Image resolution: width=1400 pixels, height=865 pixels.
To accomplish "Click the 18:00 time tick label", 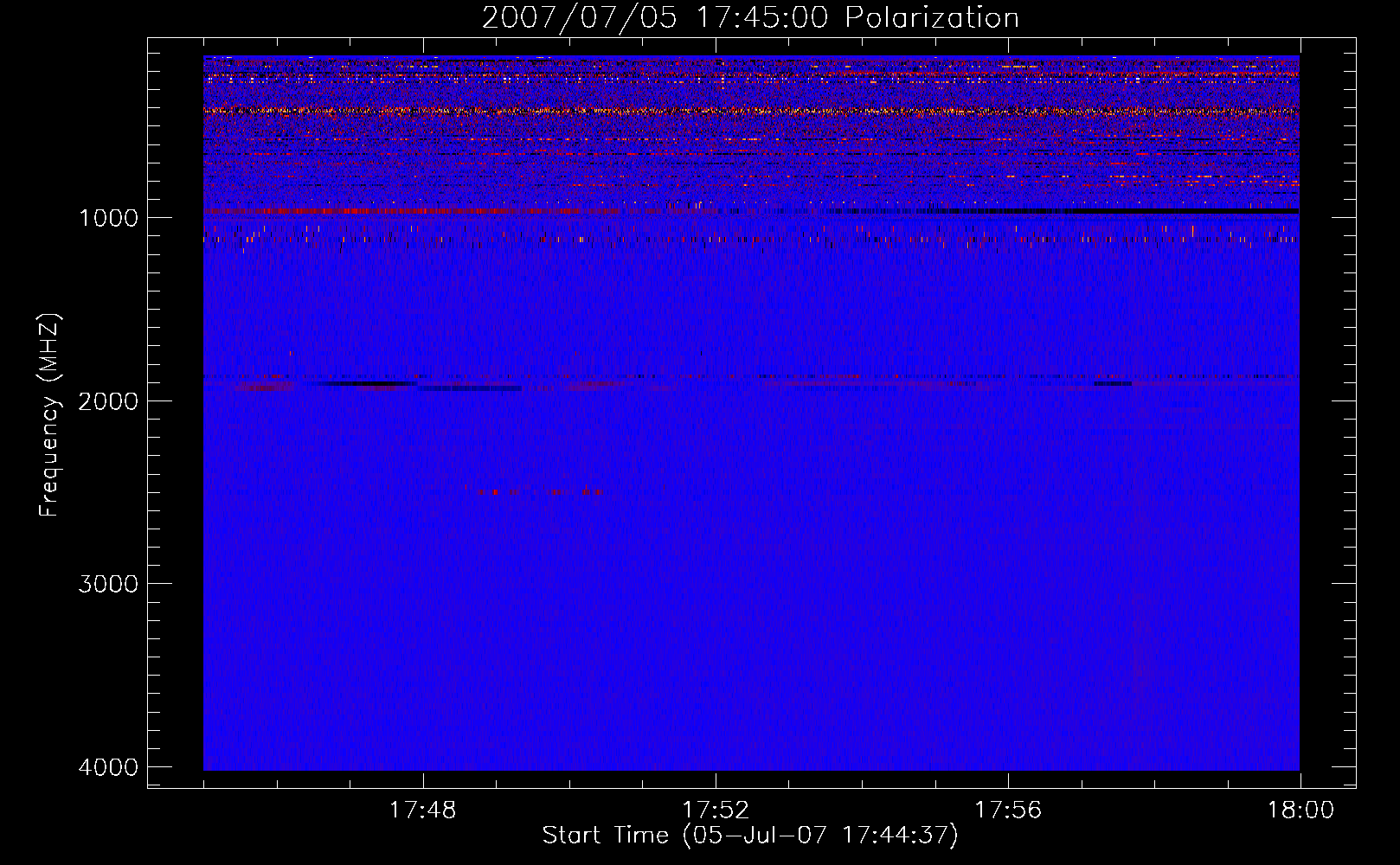I will click(1300, 811).
